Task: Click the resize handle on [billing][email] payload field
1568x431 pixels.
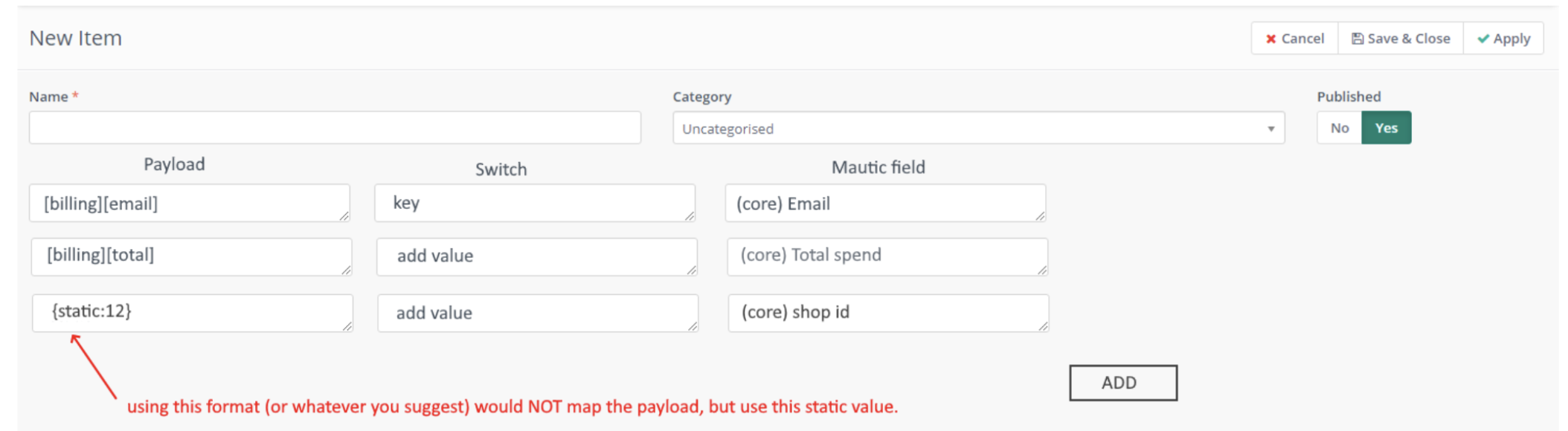Action: (x=344, y=216)
